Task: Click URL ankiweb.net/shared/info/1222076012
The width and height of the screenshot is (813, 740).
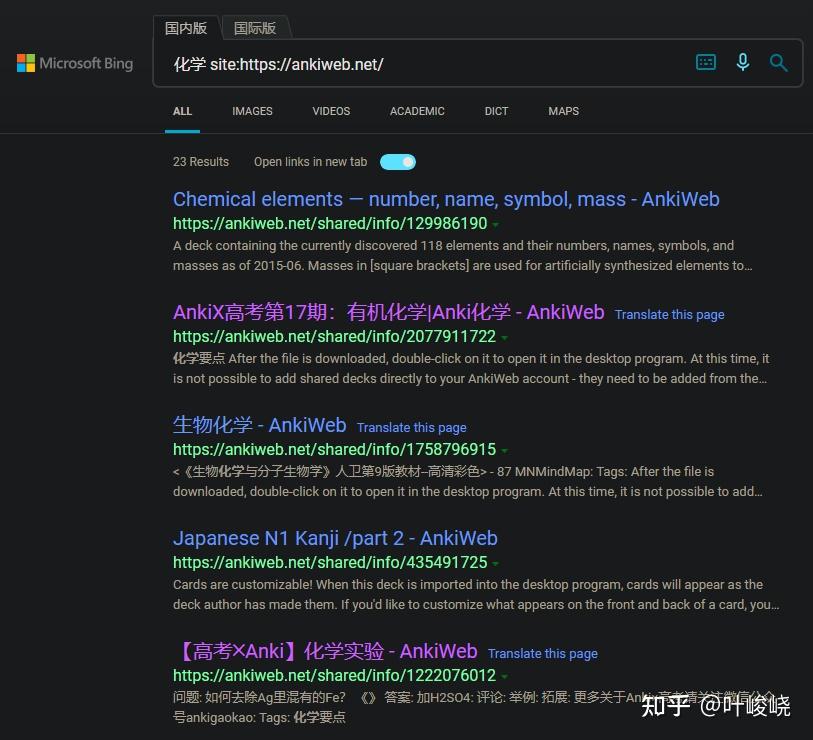Action: 334,676
